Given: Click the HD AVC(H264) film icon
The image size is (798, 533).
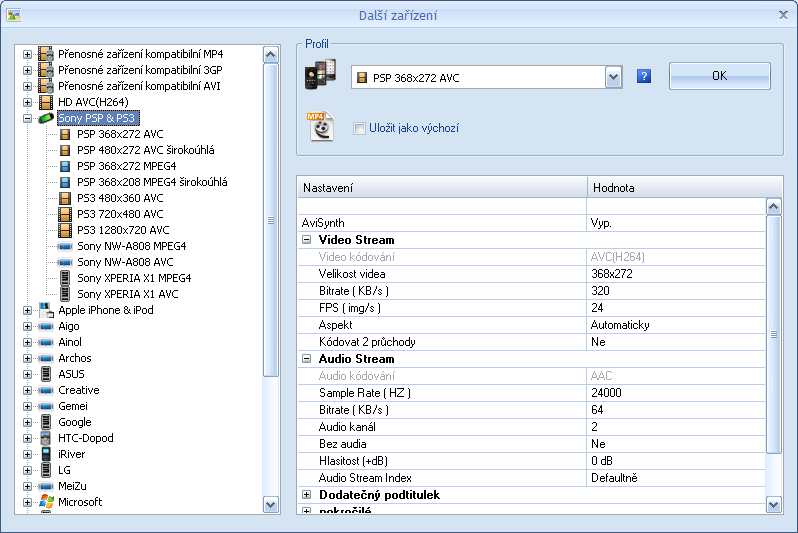Looking at the screenshot, I should pos(46,102).
